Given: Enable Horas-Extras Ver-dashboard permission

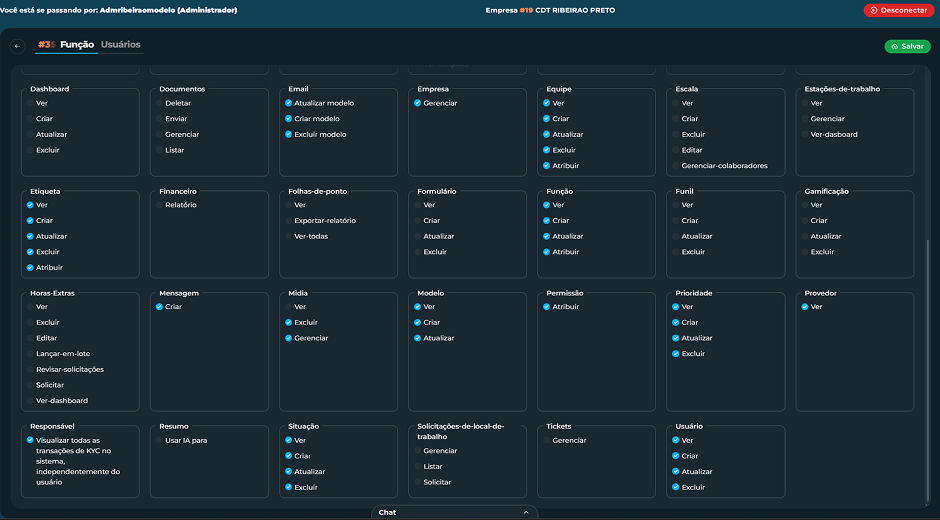Looking at the screenshot, I should click(x=30, y=401).
